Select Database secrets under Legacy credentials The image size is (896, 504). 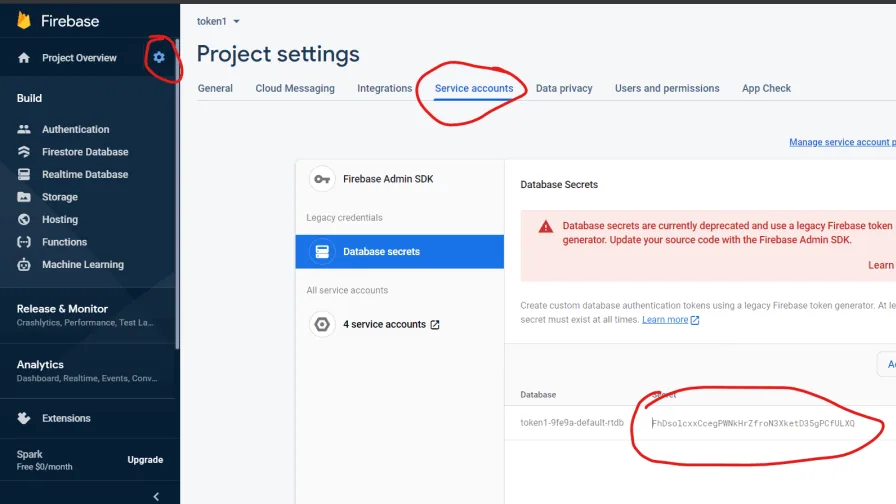[x=399, y=251]
